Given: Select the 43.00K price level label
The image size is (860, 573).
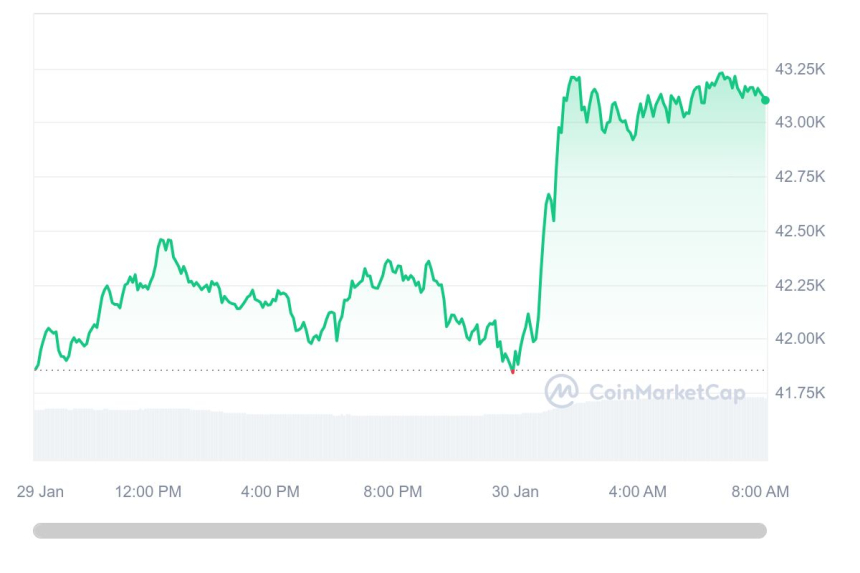Looking at the screenshot, I should tap(801, 122).
